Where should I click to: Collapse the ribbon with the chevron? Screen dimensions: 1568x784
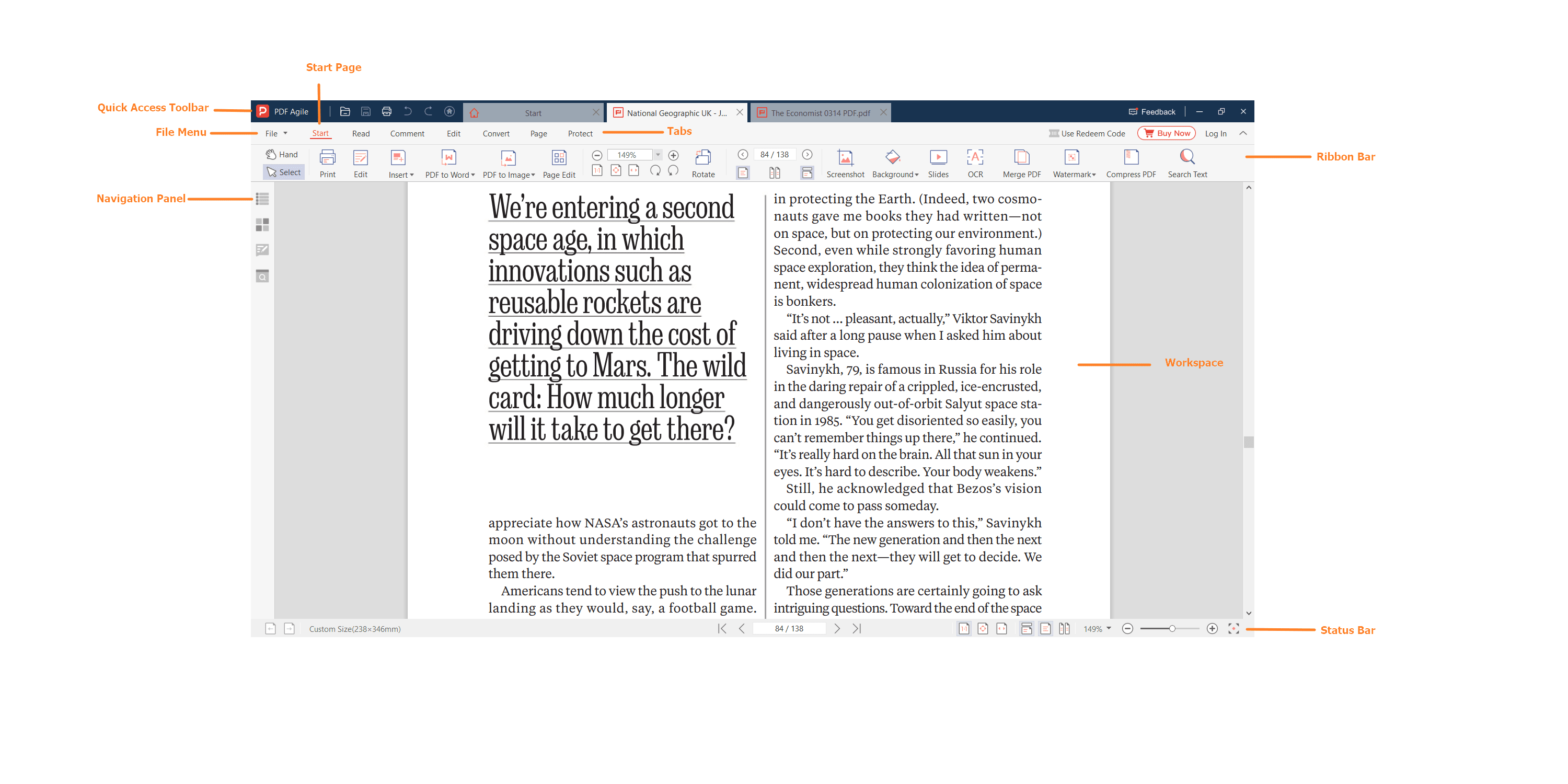(1243, 133)
